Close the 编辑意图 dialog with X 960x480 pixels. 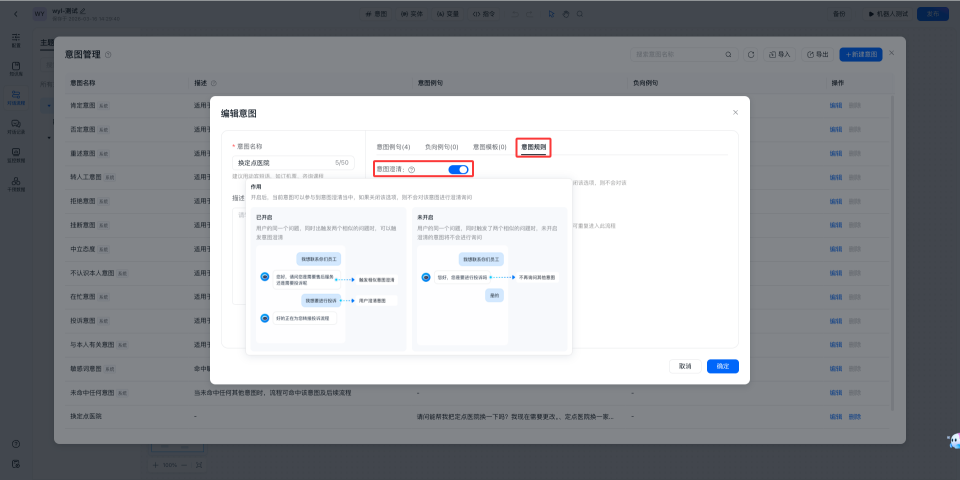click(x=735, y=112)
